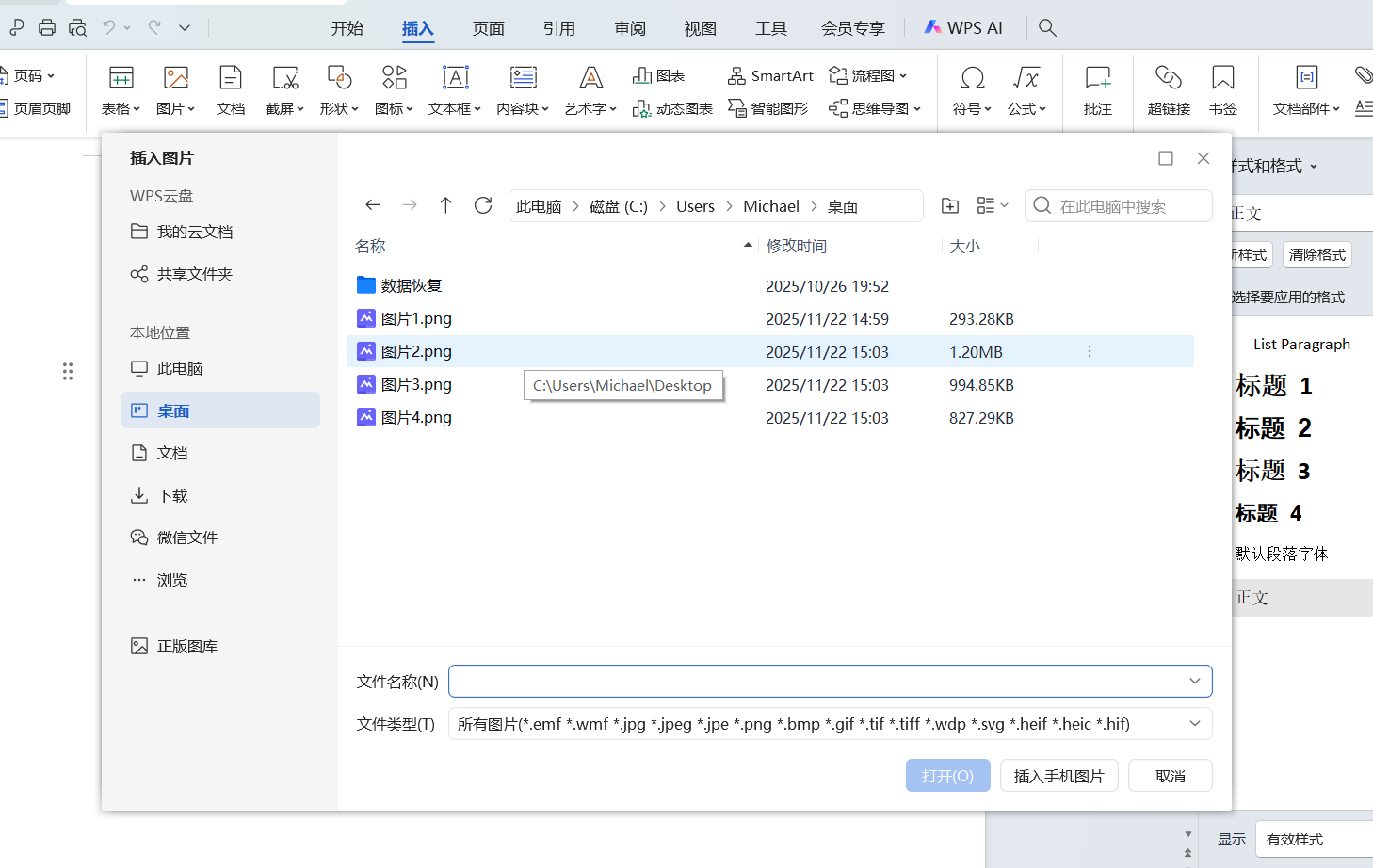
Task: Insert a document (文档) from the ribbon
Action: point(231,90)
